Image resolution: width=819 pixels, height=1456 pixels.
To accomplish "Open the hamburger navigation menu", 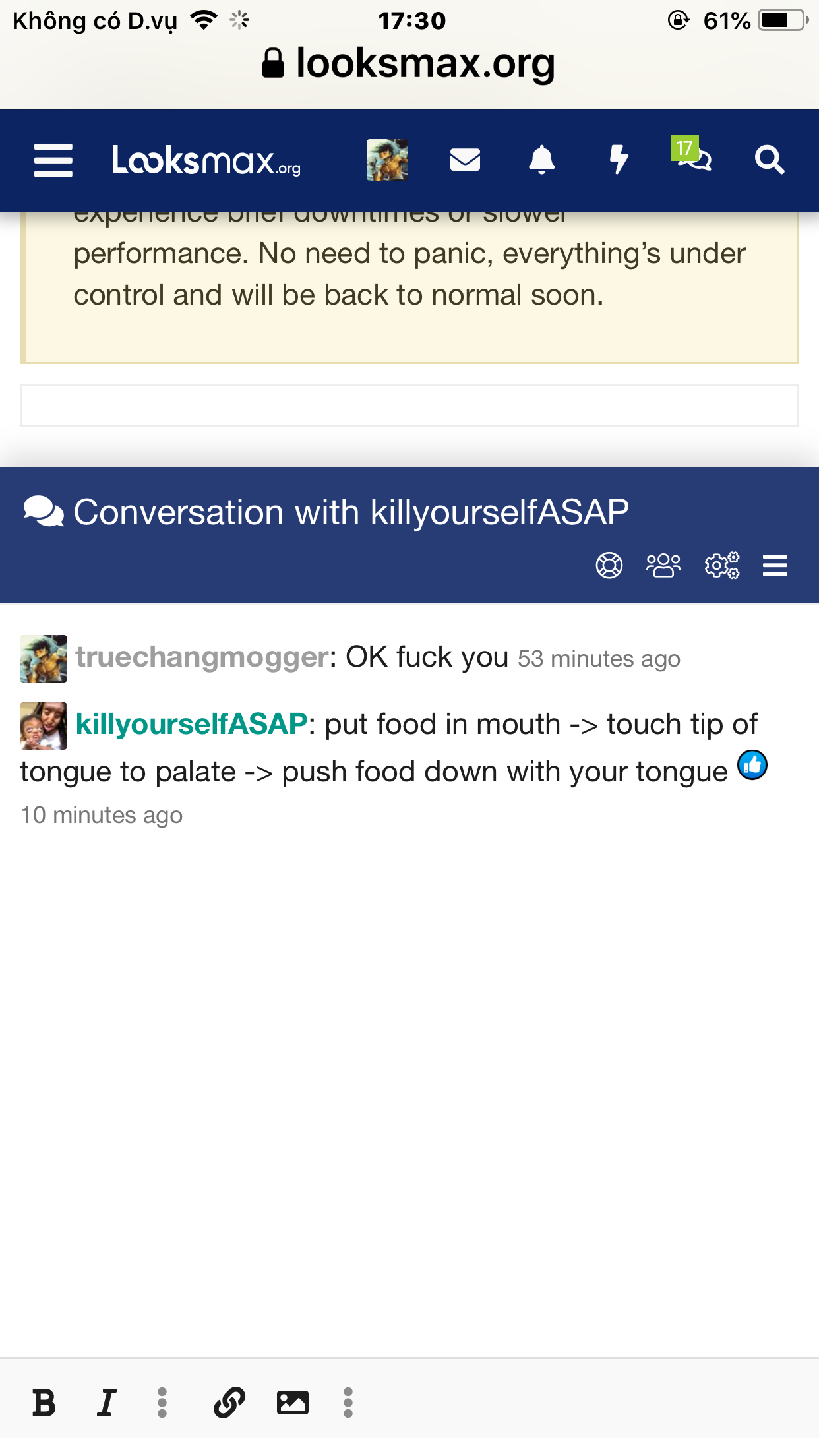I will (53, 160).
